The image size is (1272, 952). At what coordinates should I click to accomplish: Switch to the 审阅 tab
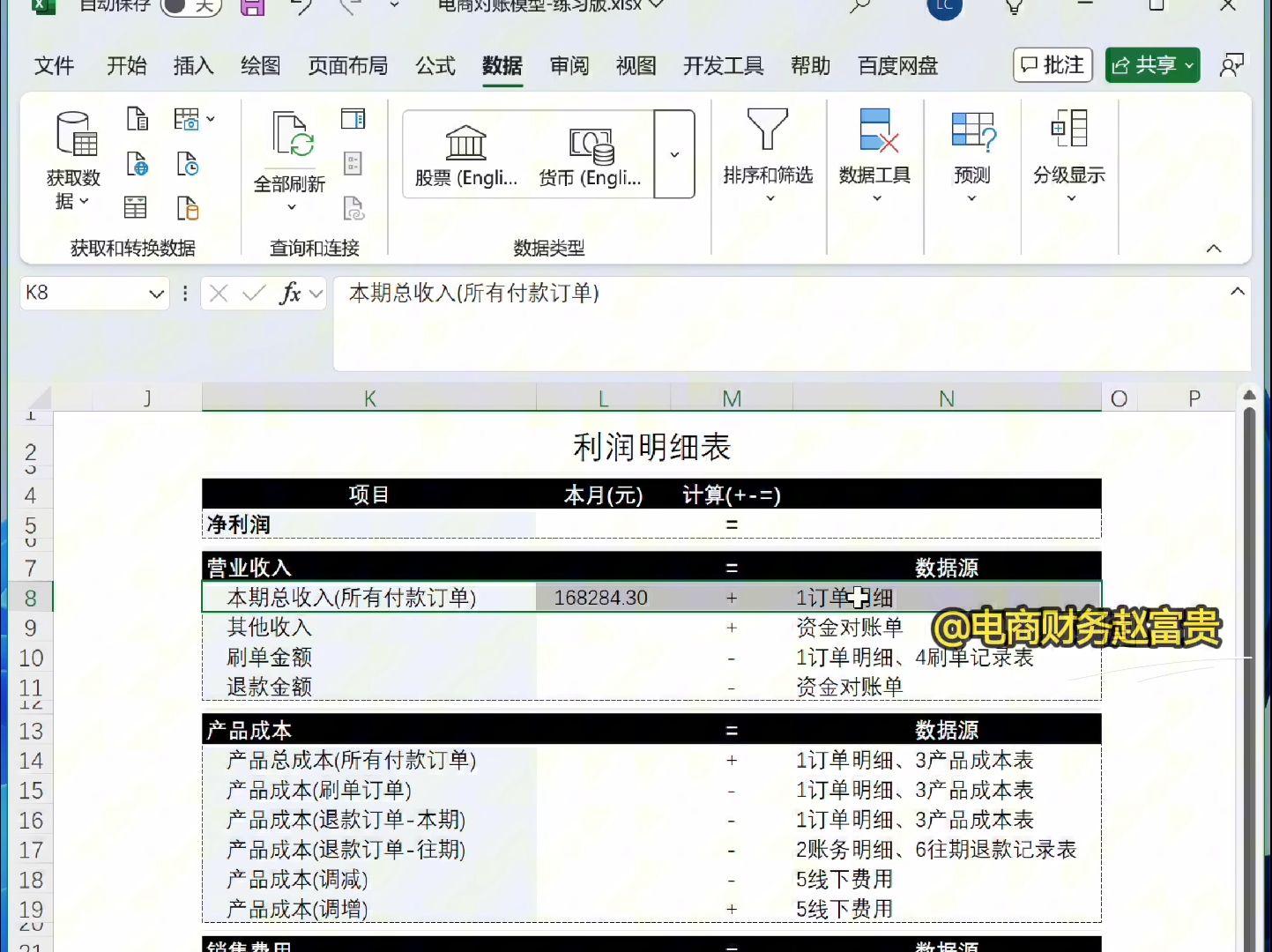tap(569, 66)
